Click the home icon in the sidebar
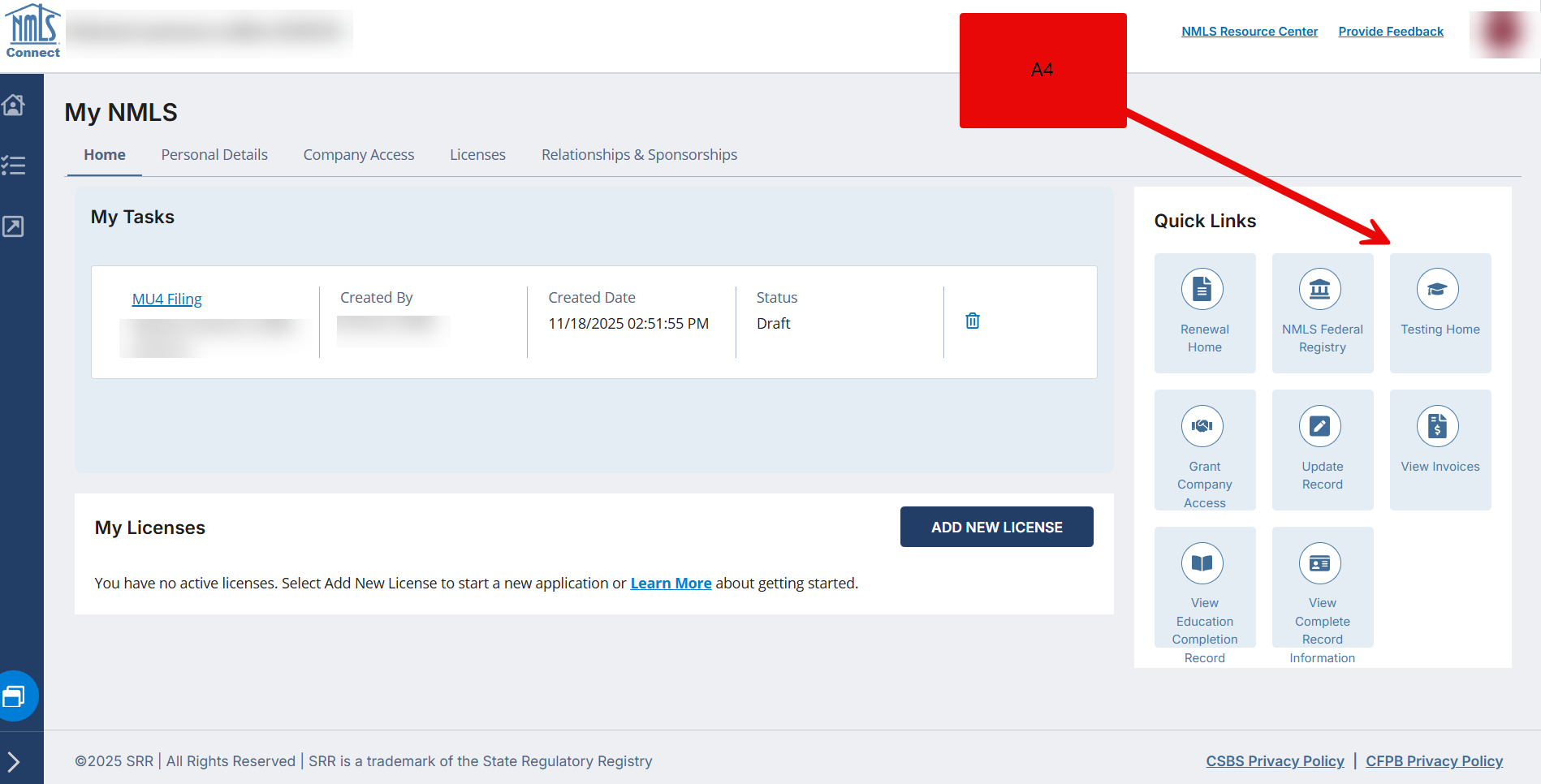Viewport: 1541px width, 784px height. pyautogui.click(x=14, y=106)
